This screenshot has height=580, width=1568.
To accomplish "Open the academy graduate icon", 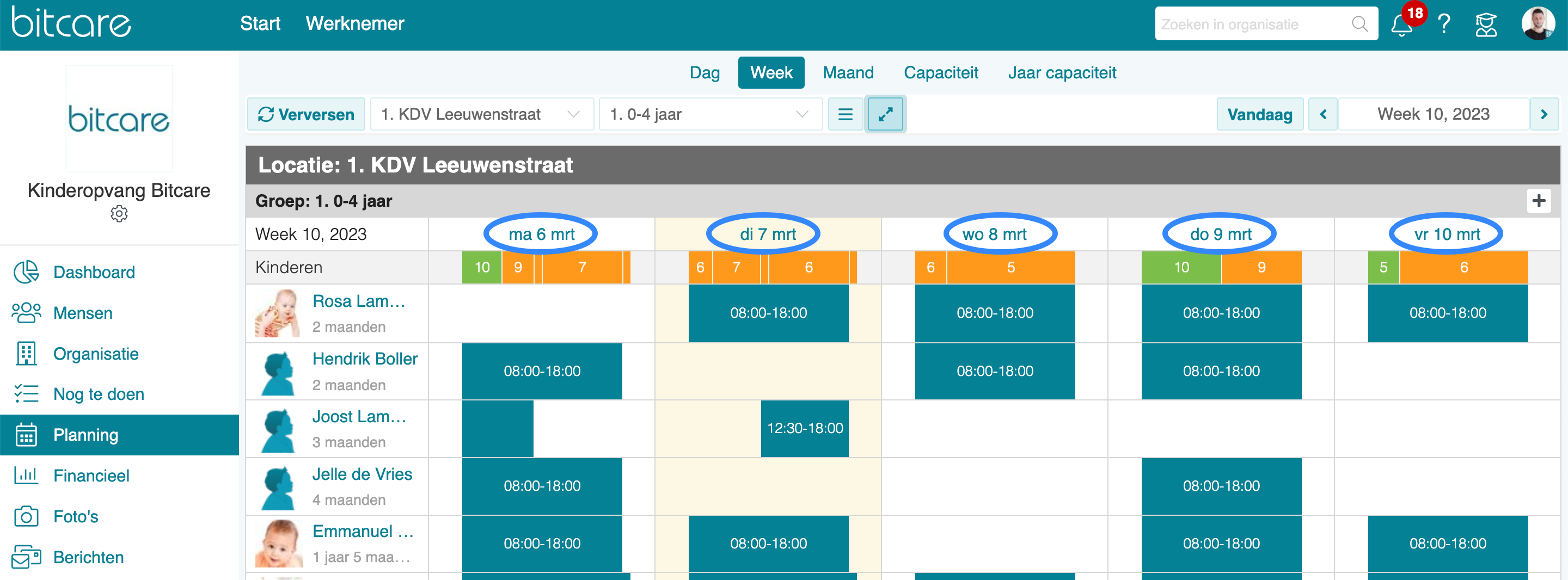I will pos(1486,25).
